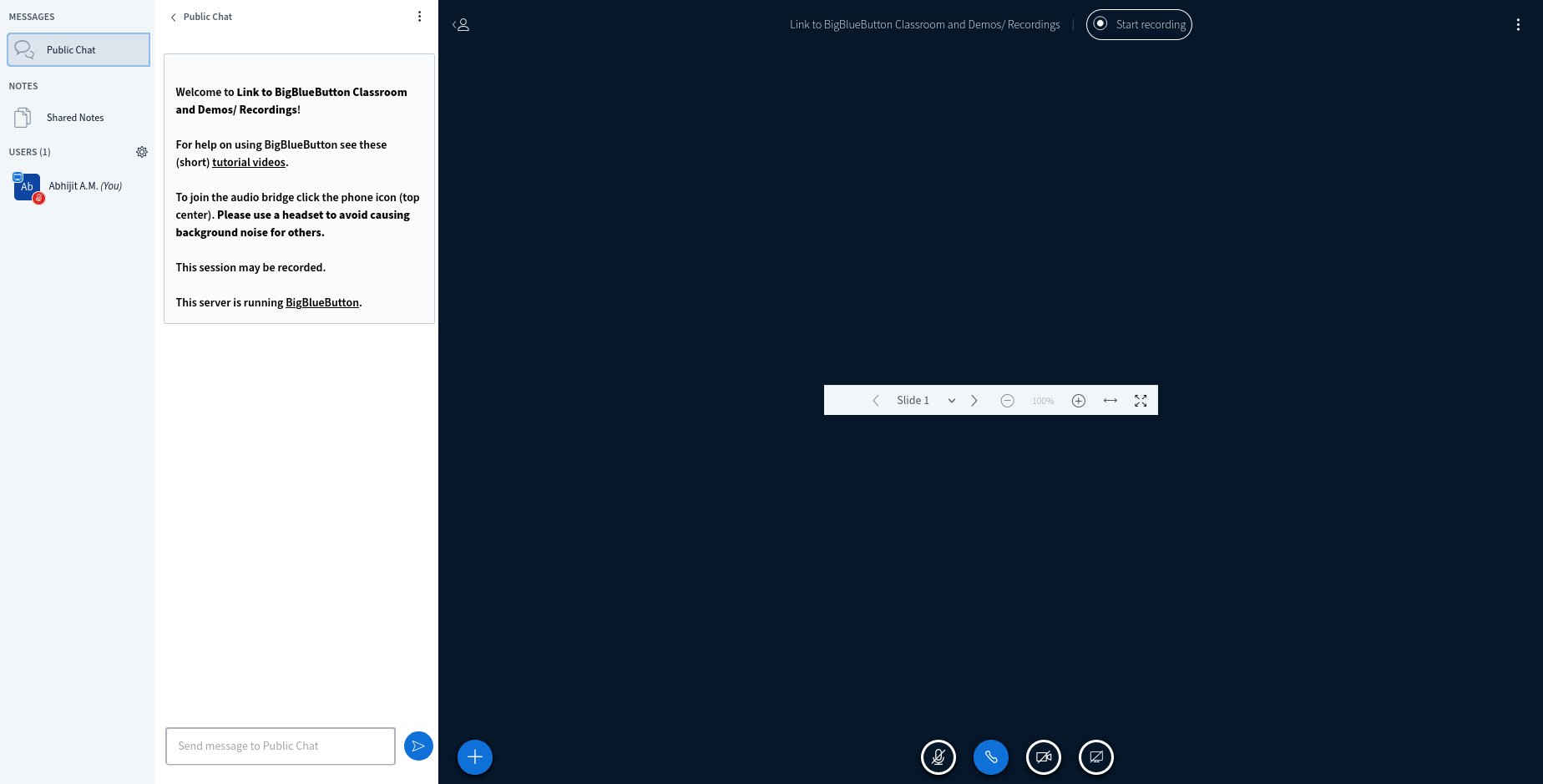Open the tutorial videos link
Viewport: 1543px width, 784px height.
point(248,162)
